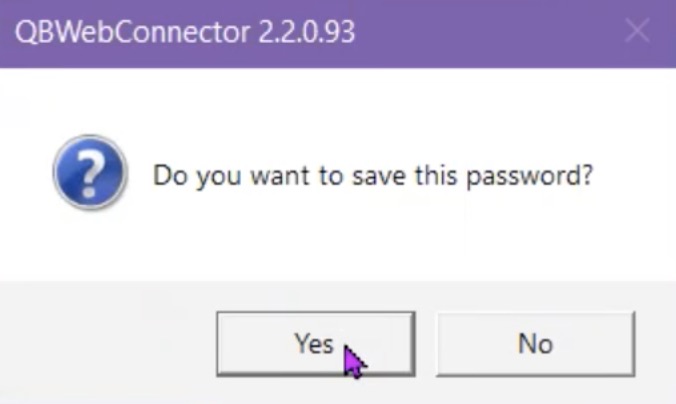Confirm saving the password with Yes
676x404 pixels.
pyautogui.click(x=314, y=344)
